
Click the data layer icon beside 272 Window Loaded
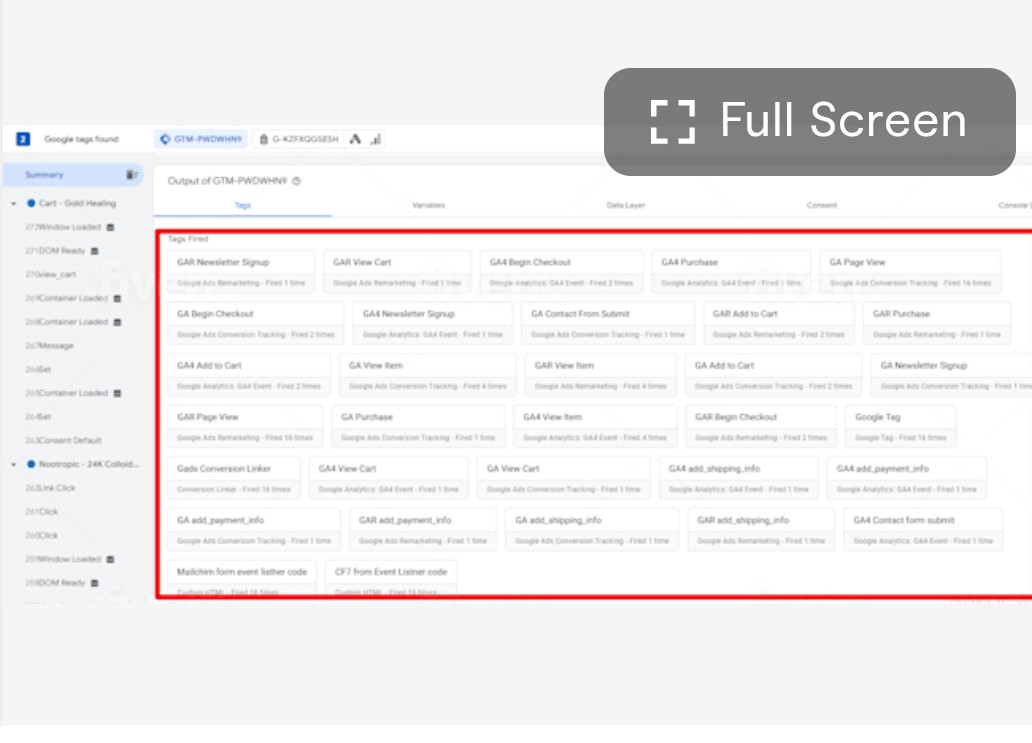[x=109, y=227]
